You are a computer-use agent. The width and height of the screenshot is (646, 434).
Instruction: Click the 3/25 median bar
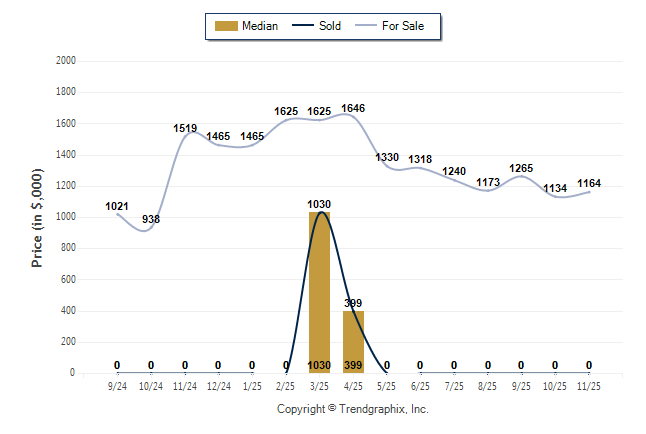pyautogui.click(x=319, y=292)
